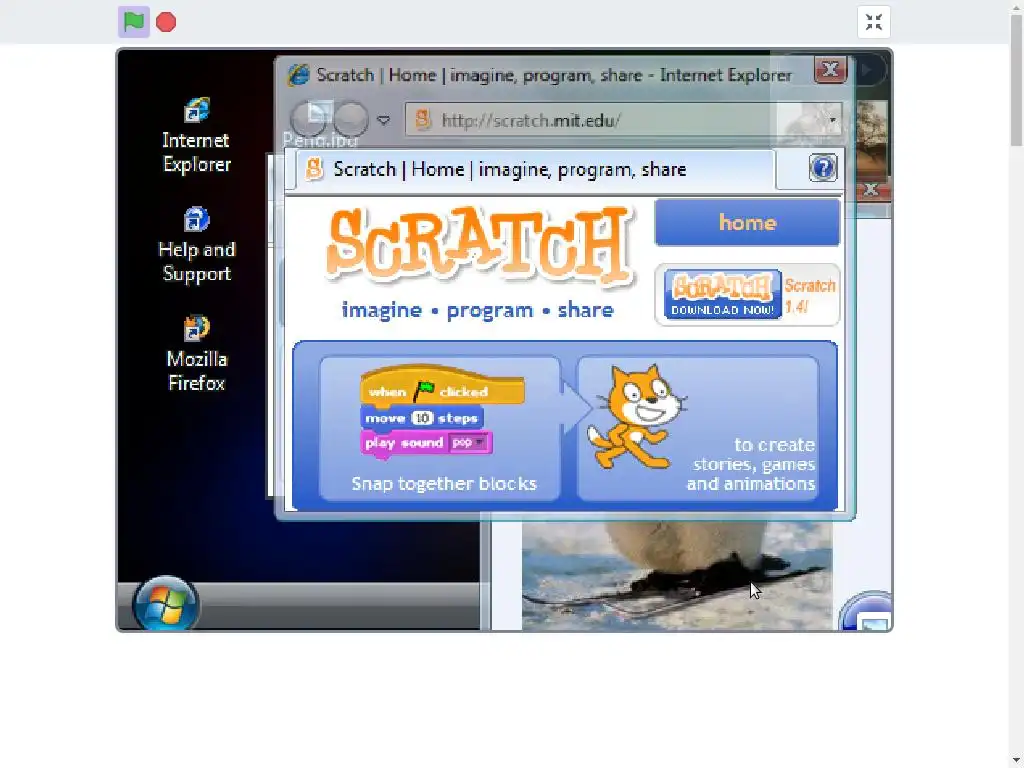Click the 'Snap together blocks' text
1024x768 pixels.
[444, 484]
